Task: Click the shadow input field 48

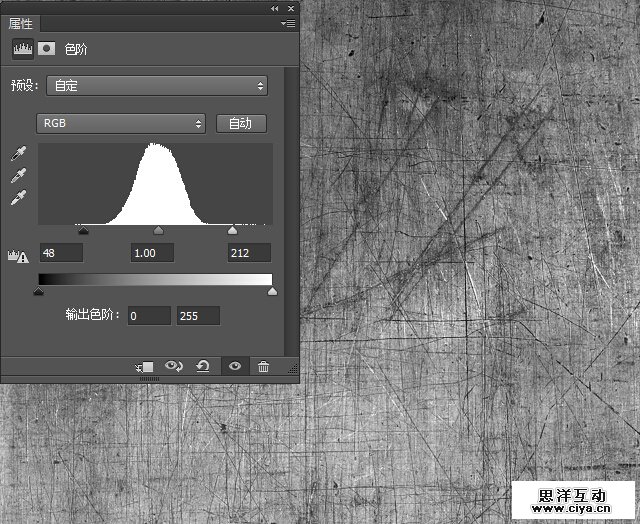Action: [62, 253]
